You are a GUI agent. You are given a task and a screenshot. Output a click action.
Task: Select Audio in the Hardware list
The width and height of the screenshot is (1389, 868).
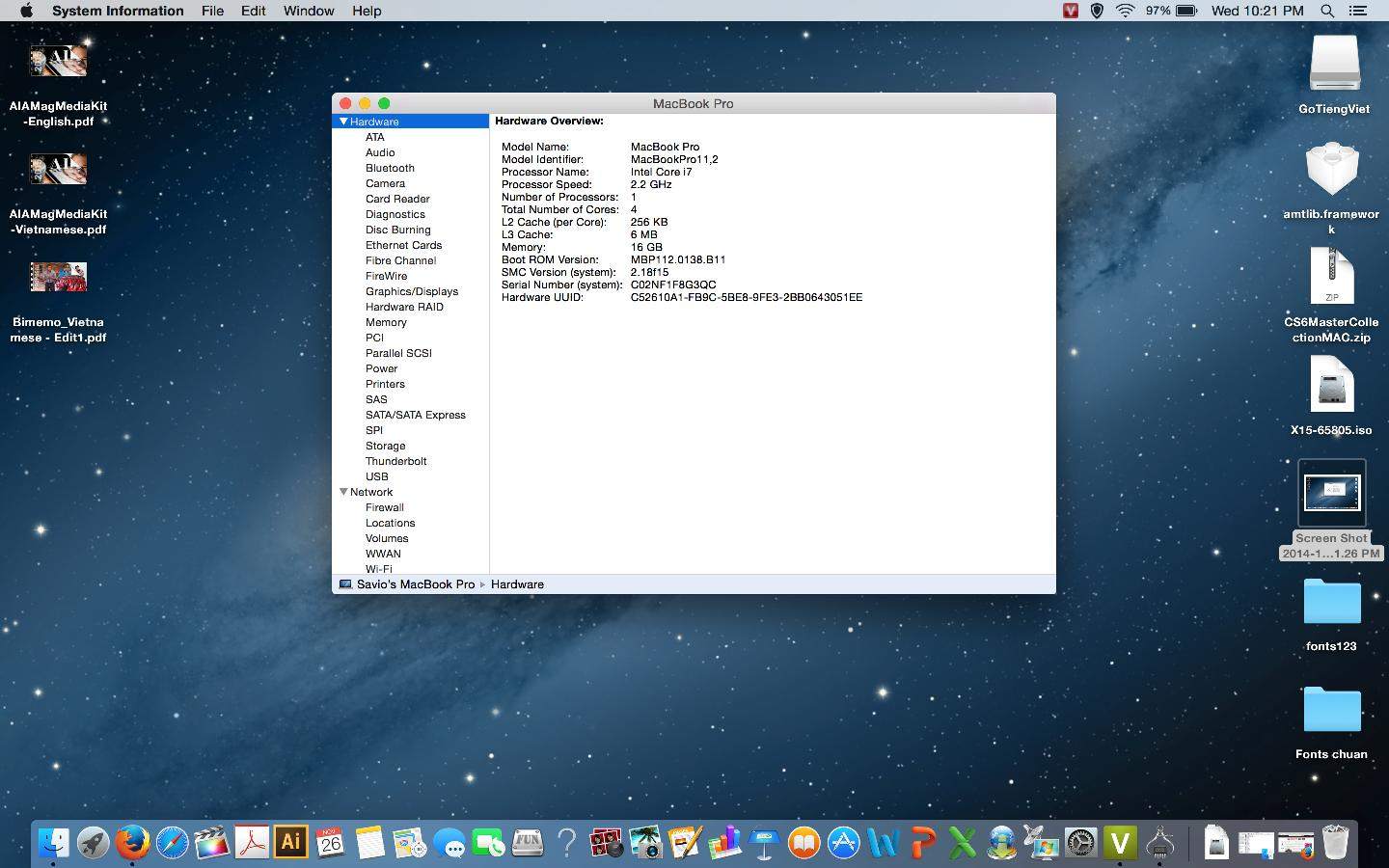click(x=380, y=152)
